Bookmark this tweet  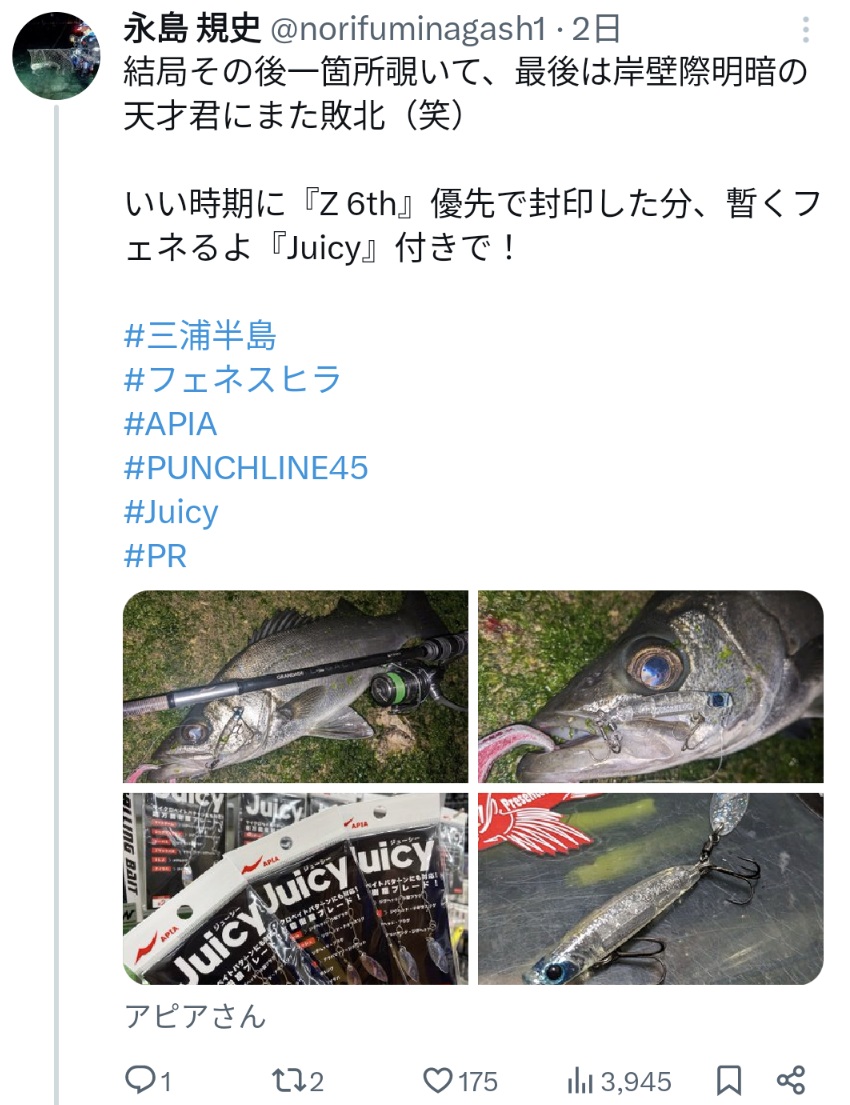click(729, 1080)
